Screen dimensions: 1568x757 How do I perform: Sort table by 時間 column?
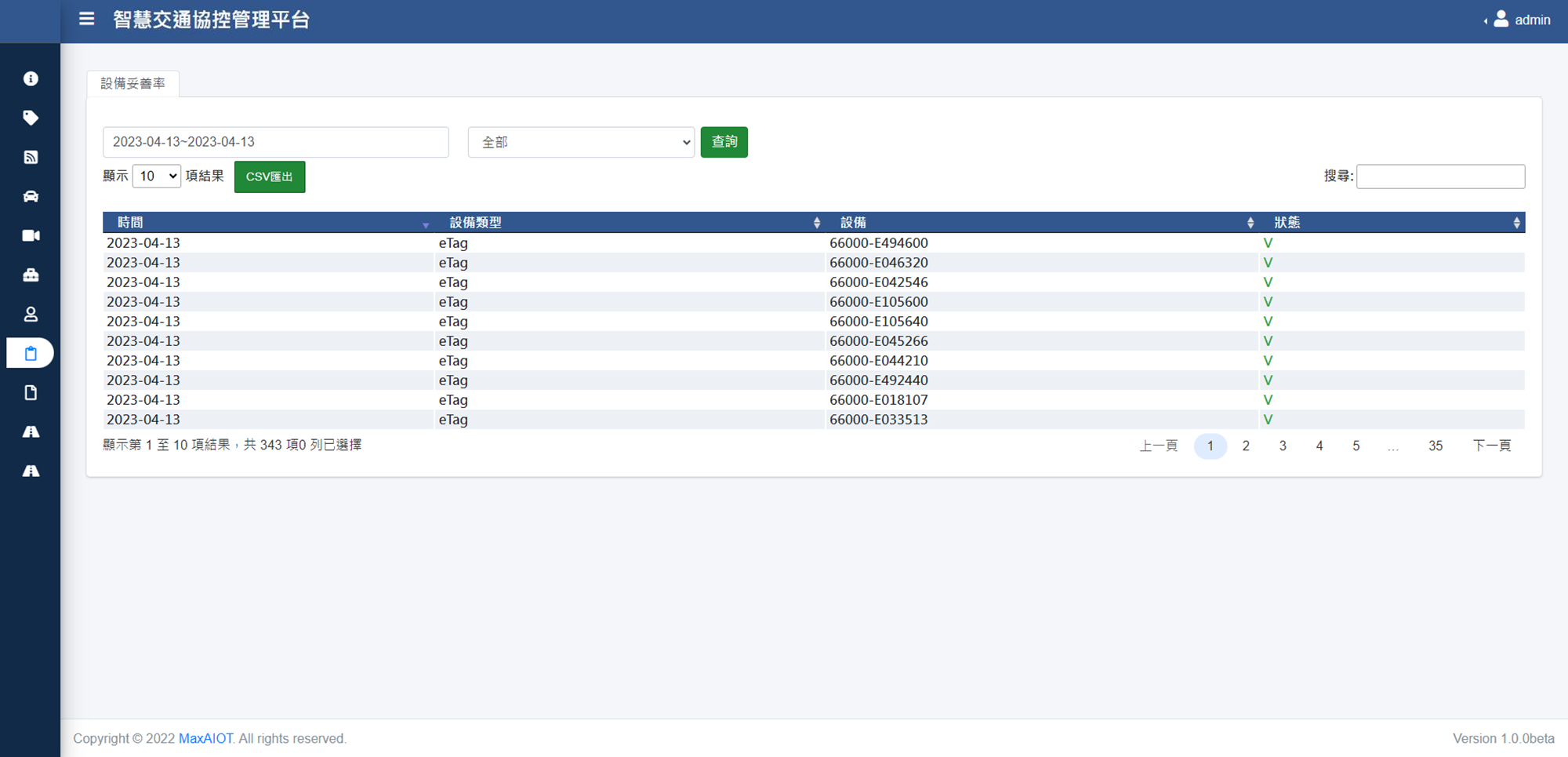(x=268, y=223)
